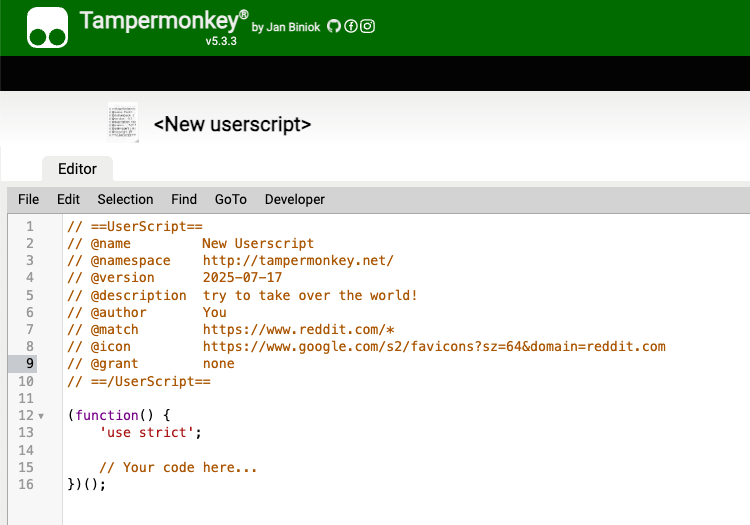Click the version value '2025-07-17'
Viewport: 750px width, 525px height.
pos(242,278)
